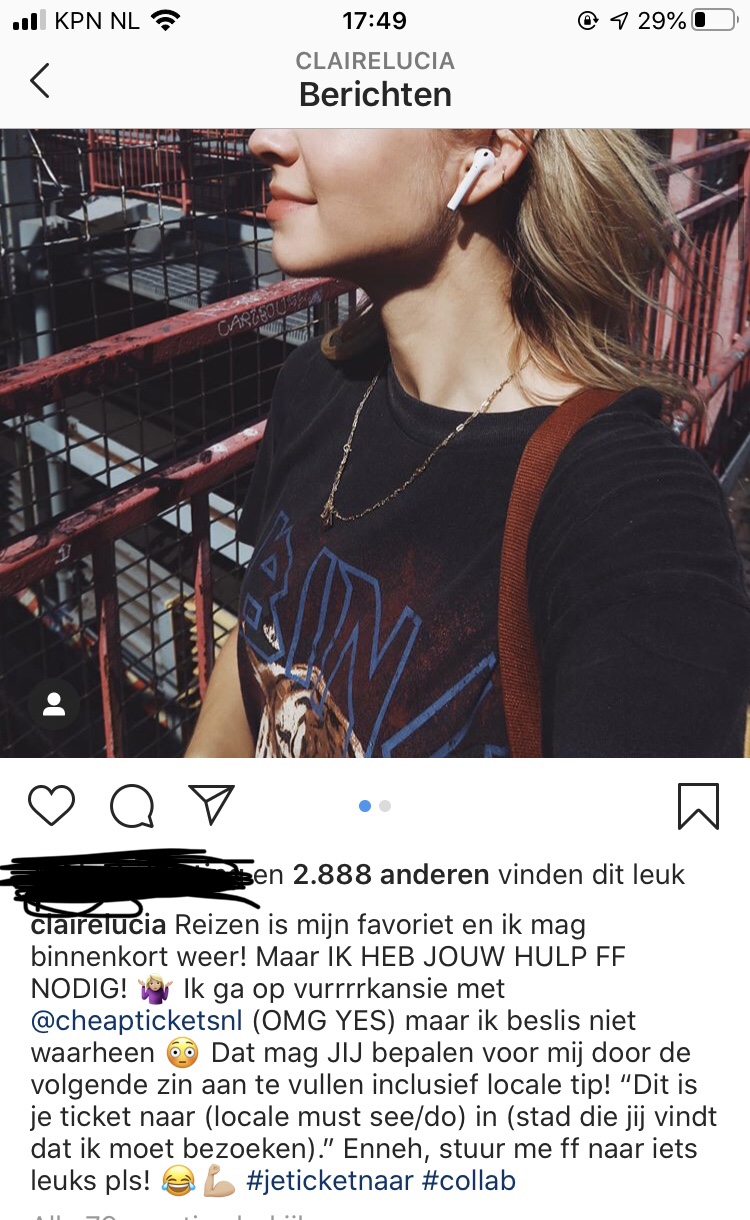Tap the 17:49 clock in status bar

[x=375, y=20]
